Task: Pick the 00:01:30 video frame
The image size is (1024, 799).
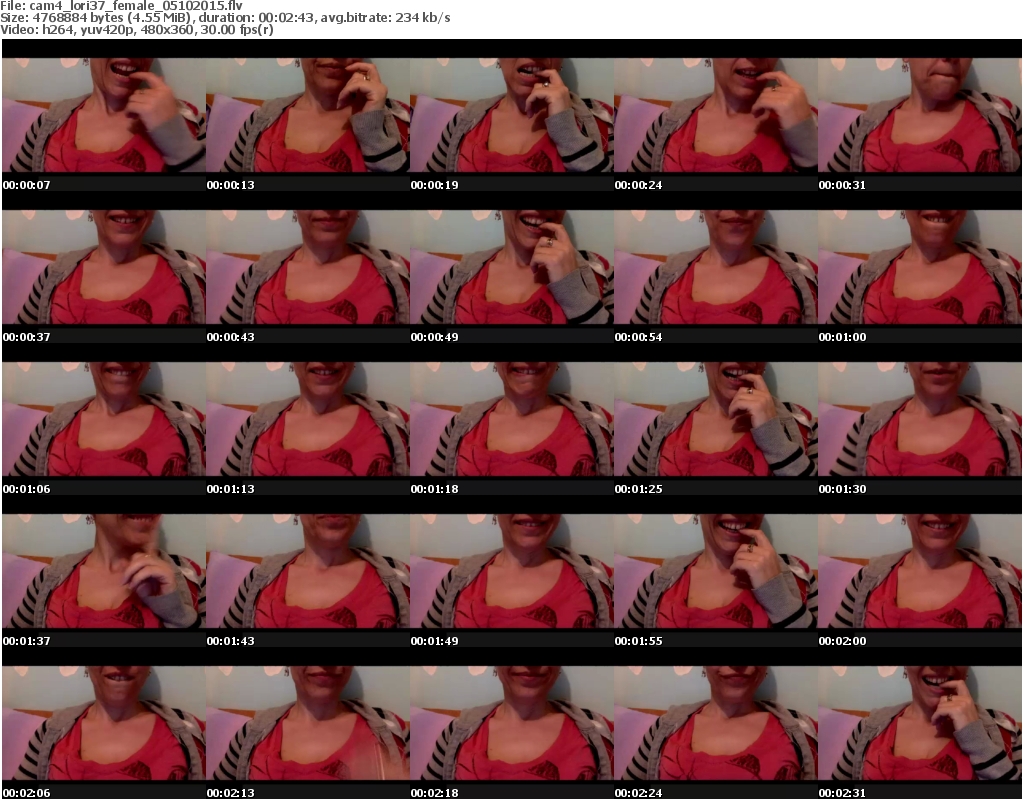Action: point(920,419)
